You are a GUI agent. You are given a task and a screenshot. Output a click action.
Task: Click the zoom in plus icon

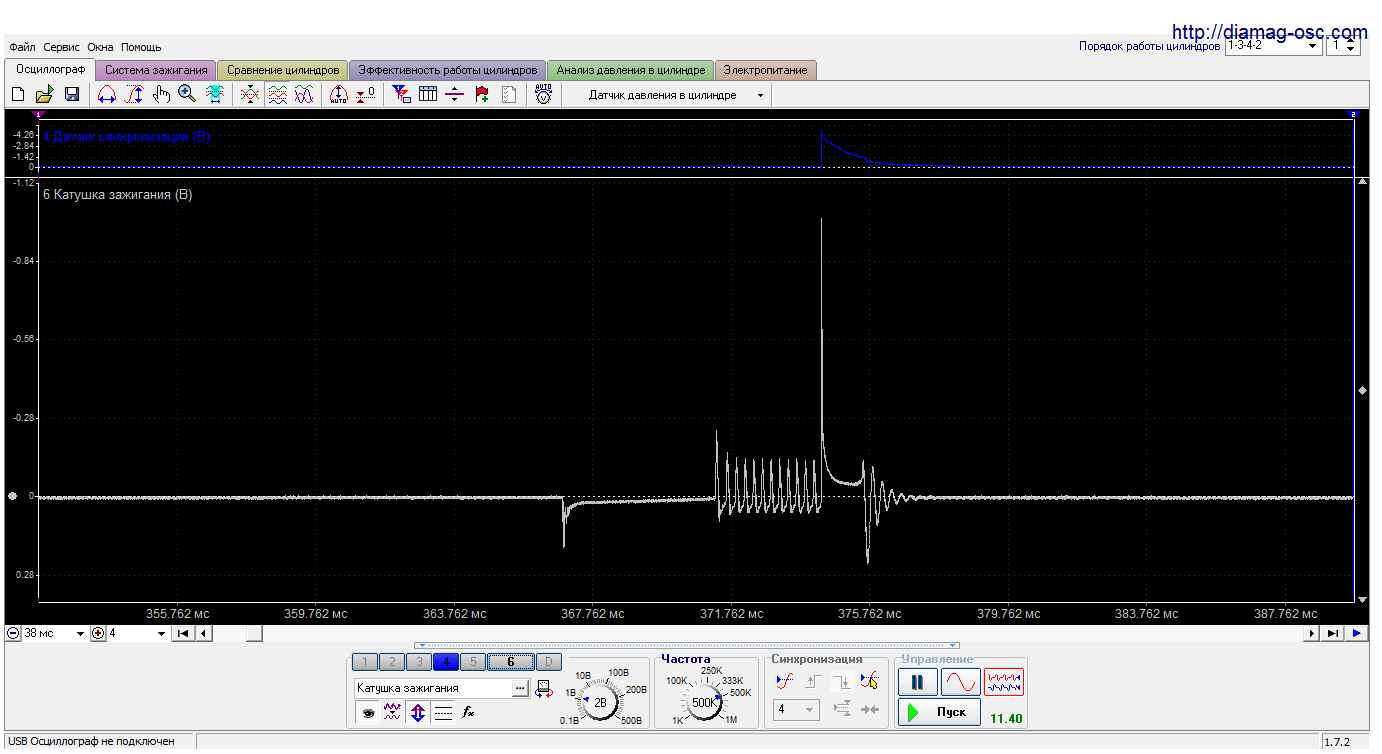tap(98, 633)
